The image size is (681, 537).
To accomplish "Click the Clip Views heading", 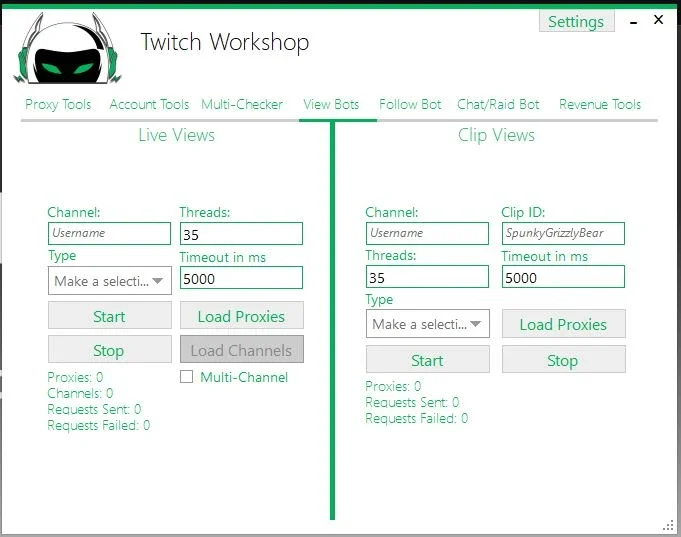I will tap(496, 135).
